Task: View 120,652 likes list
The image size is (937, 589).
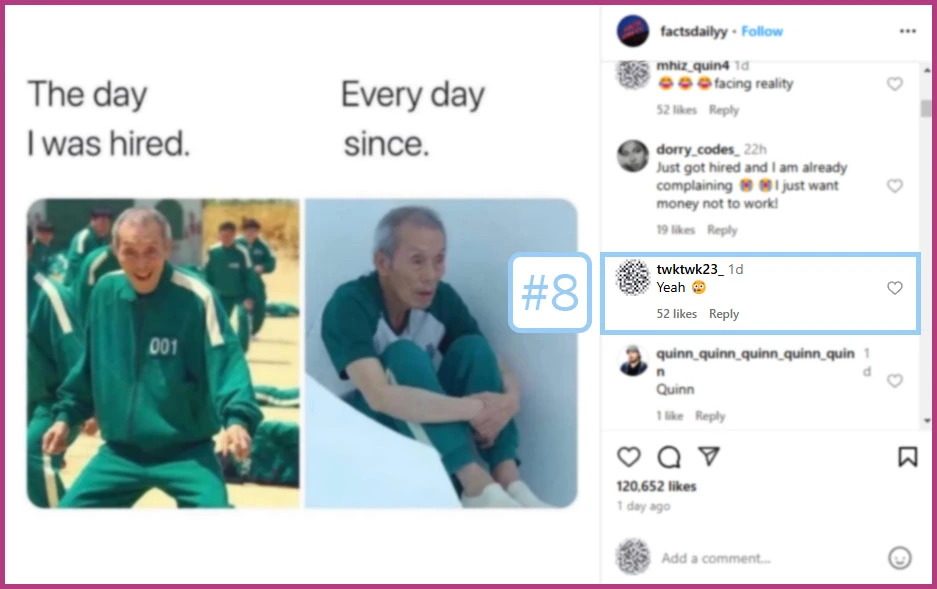Action: (x=656, y=486)
